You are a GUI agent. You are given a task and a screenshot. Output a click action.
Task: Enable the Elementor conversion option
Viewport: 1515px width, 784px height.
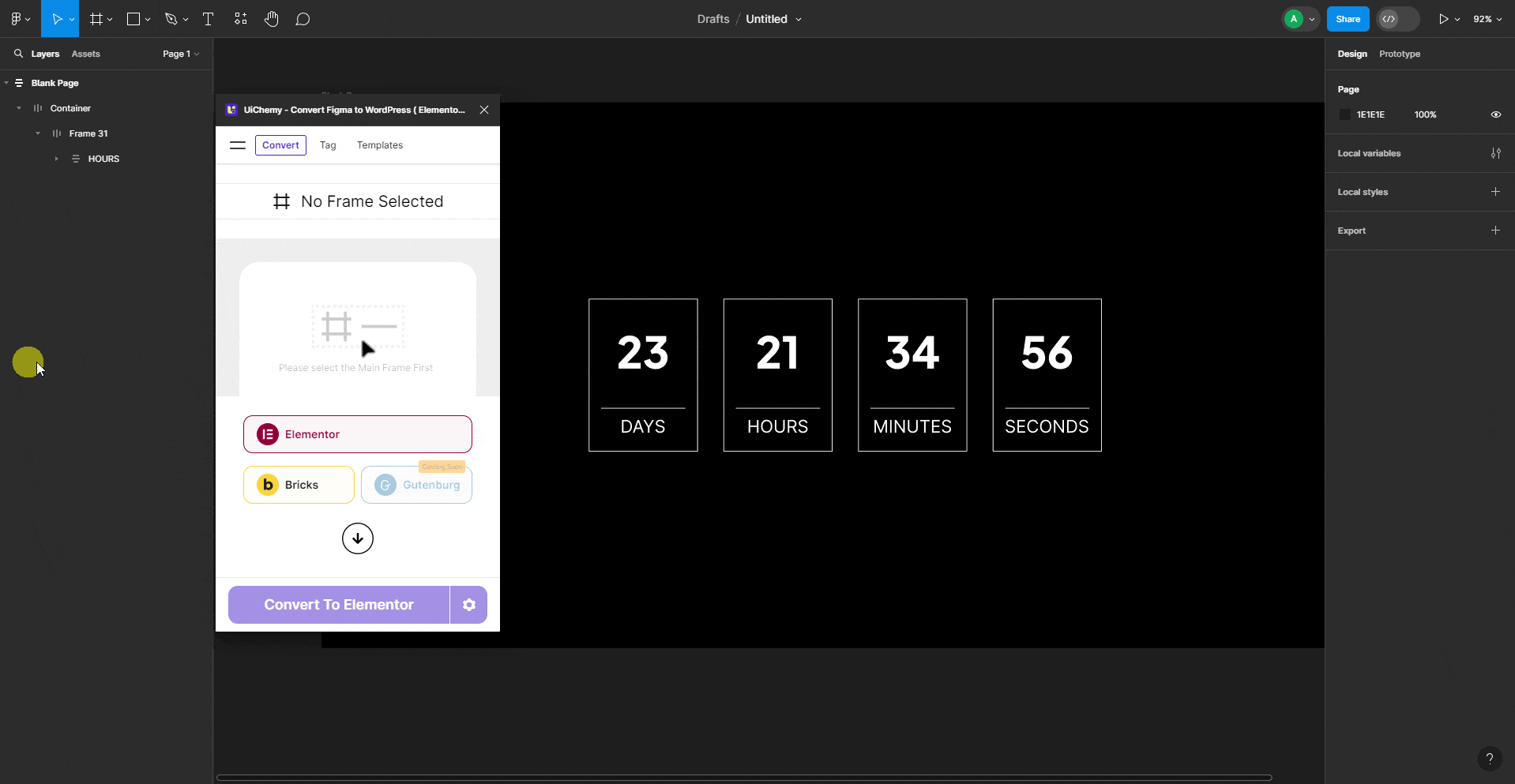[x=357, y=433]
